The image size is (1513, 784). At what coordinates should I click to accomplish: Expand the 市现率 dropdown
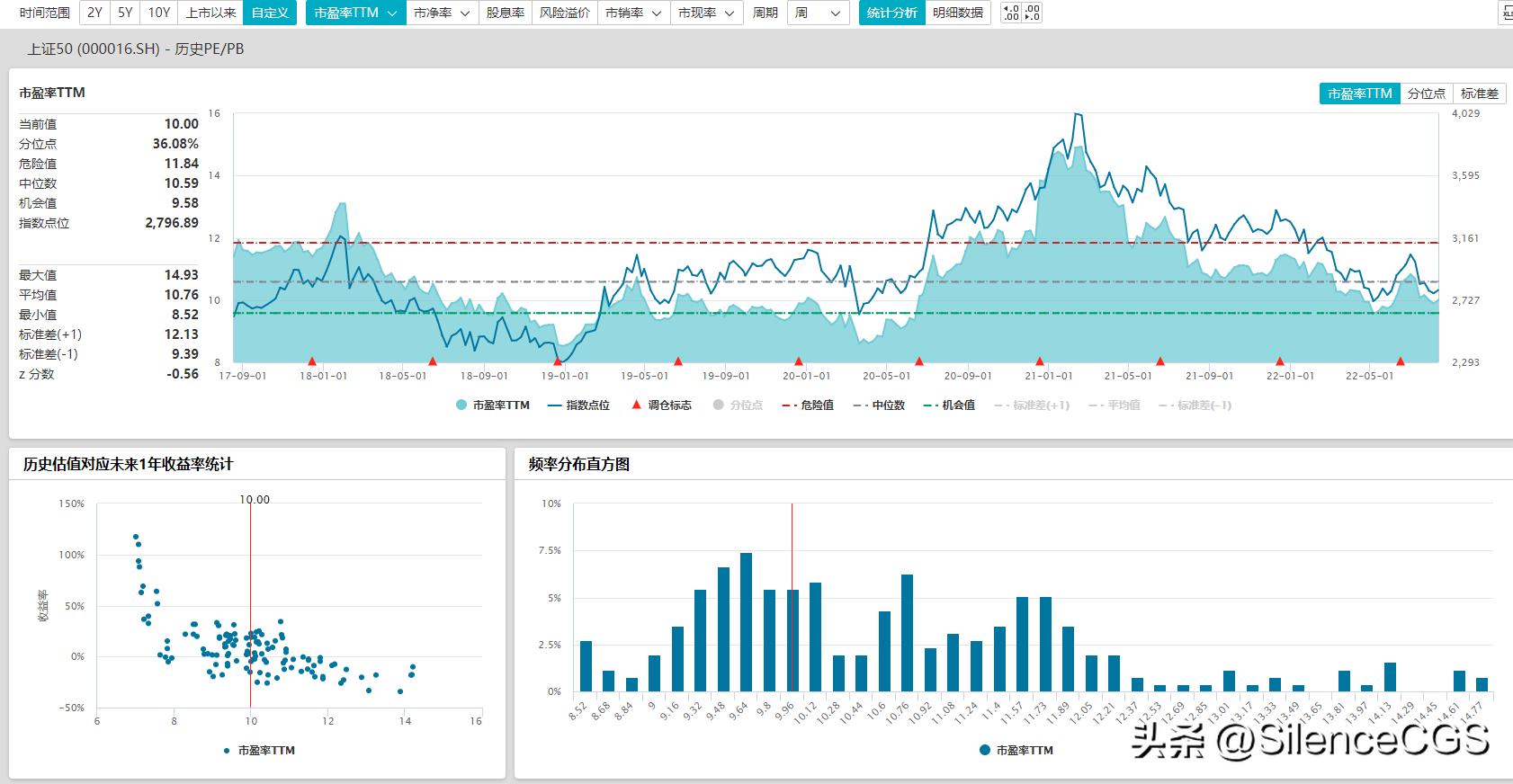[x=706, y=13]
